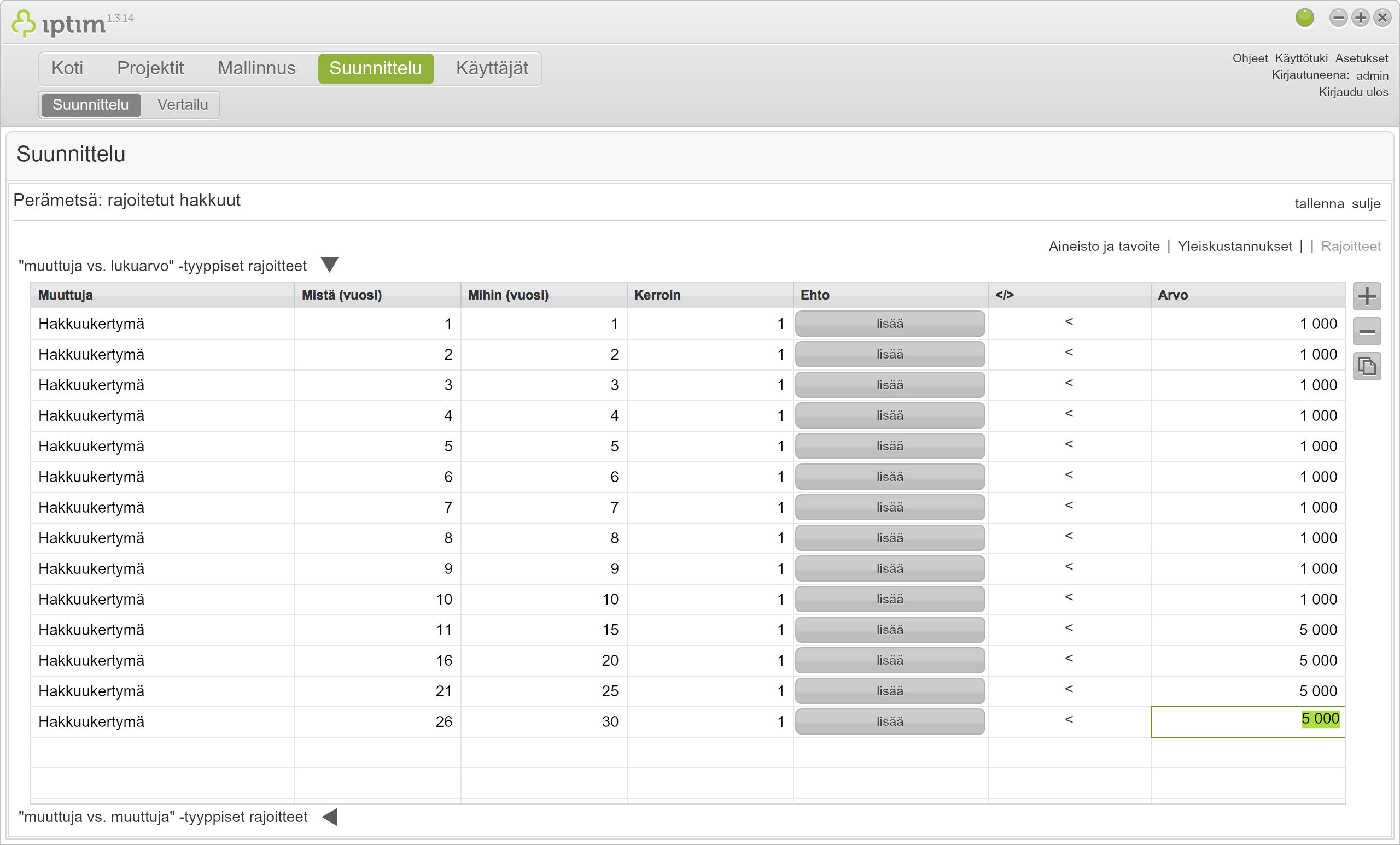Open the Yleiskustannukset section link
The image size is (1400, 845).
[1235, 247]
